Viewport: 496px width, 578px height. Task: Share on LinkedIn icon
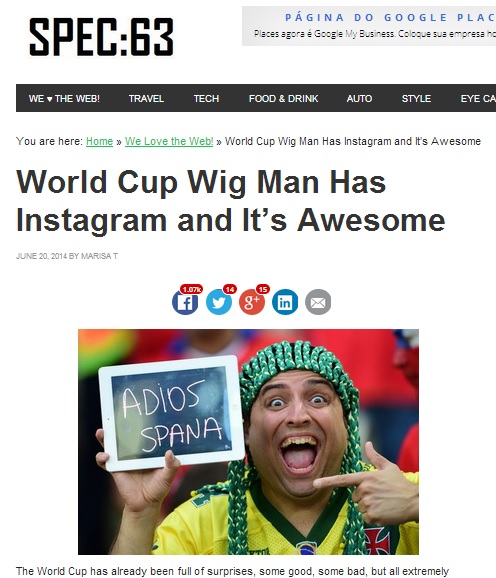pos(285,302)
